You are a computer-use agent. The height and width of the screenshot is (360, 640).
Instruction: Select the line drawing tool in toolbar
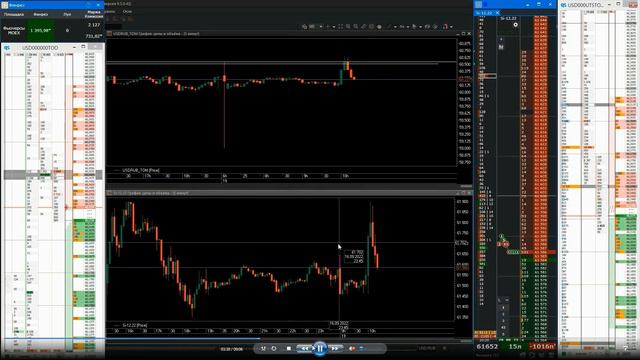coord(388,27)
